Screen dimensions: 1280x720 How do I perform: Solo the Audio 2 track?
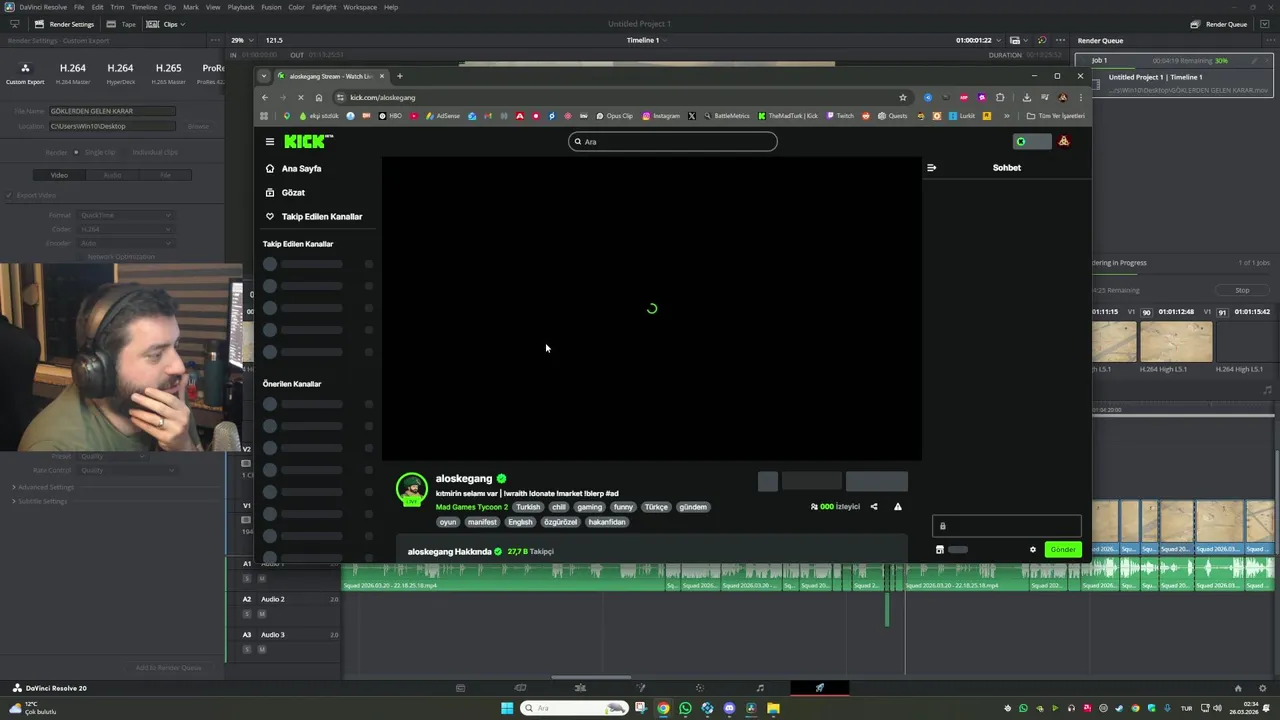pos(247,614)
